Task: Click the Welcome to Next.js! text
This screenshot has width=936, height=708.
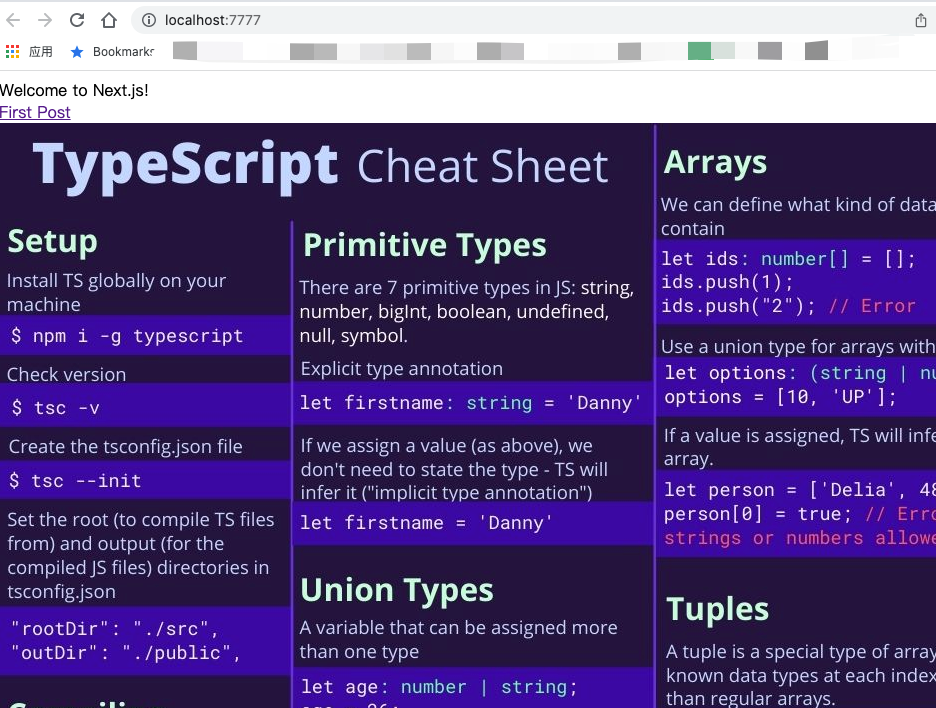Action: pyautogui.click(x=74, y=90)
